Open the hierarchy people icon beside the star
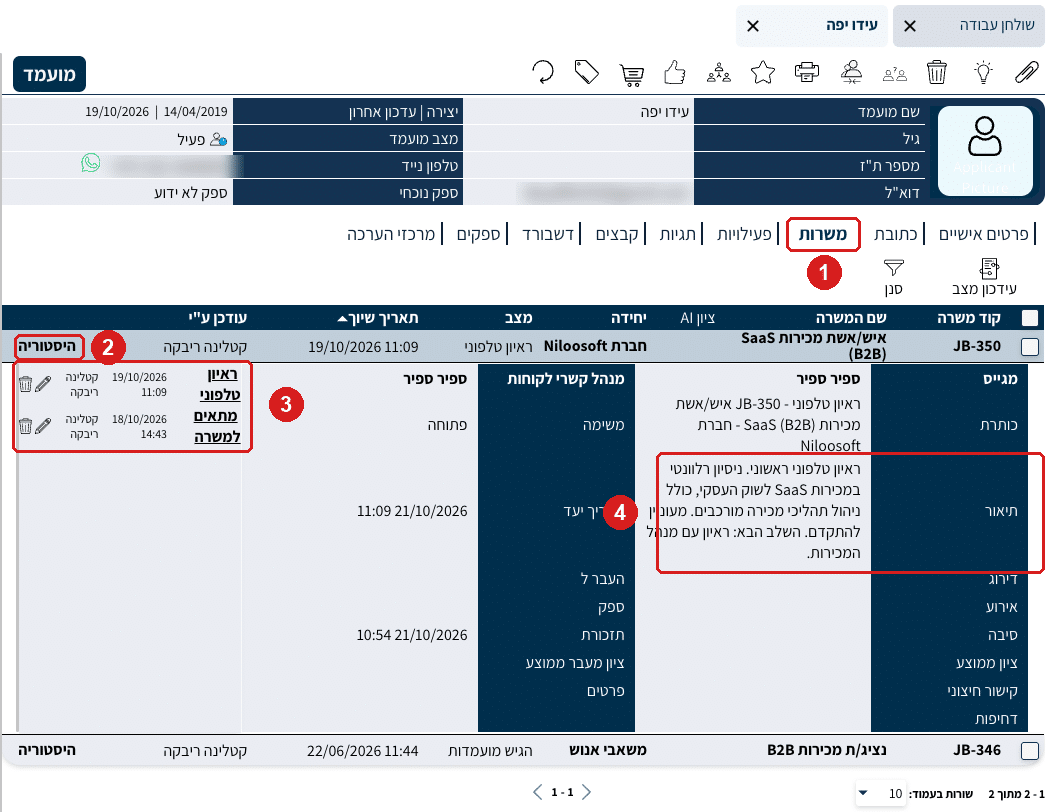 tap(719, 72)
